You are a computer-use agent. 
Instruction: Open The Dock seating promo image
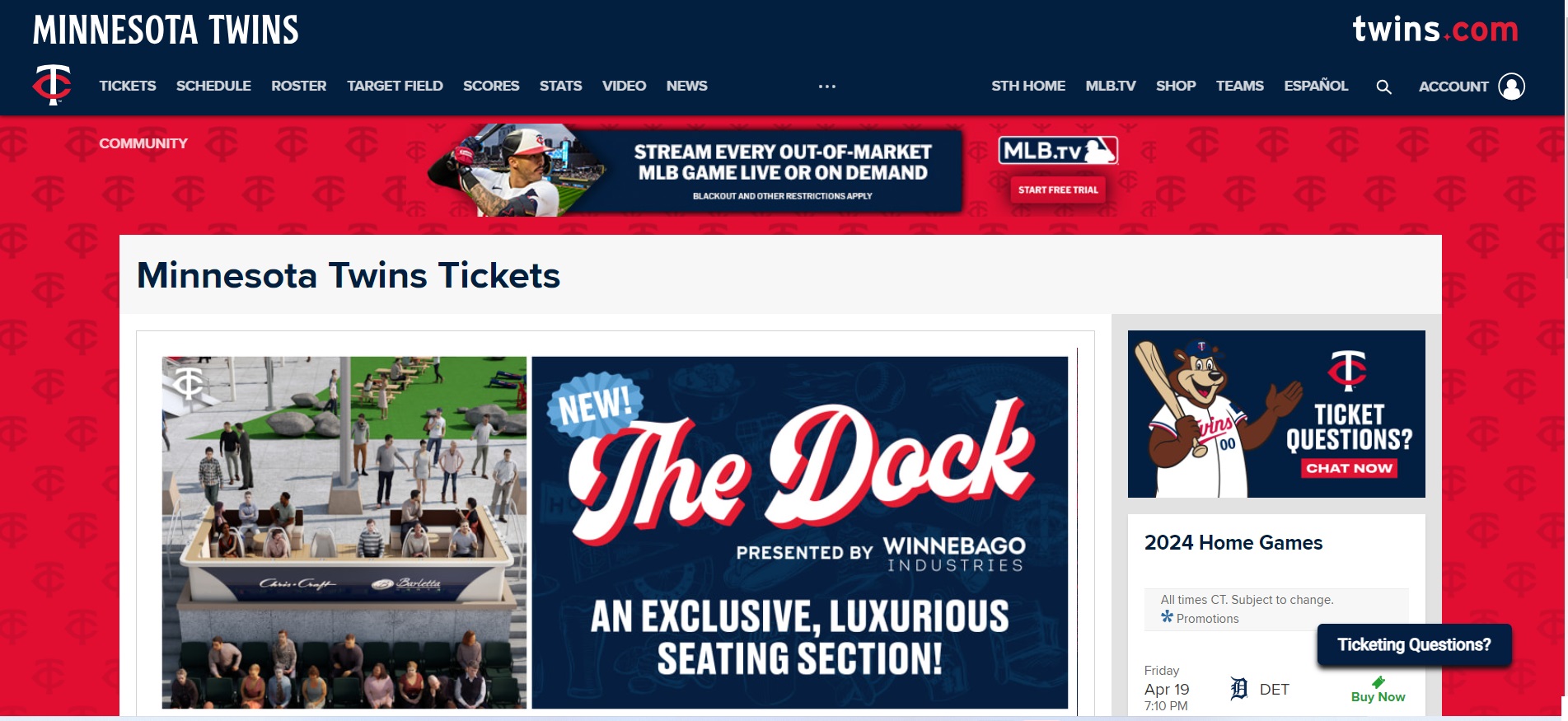tap(615, 532)
